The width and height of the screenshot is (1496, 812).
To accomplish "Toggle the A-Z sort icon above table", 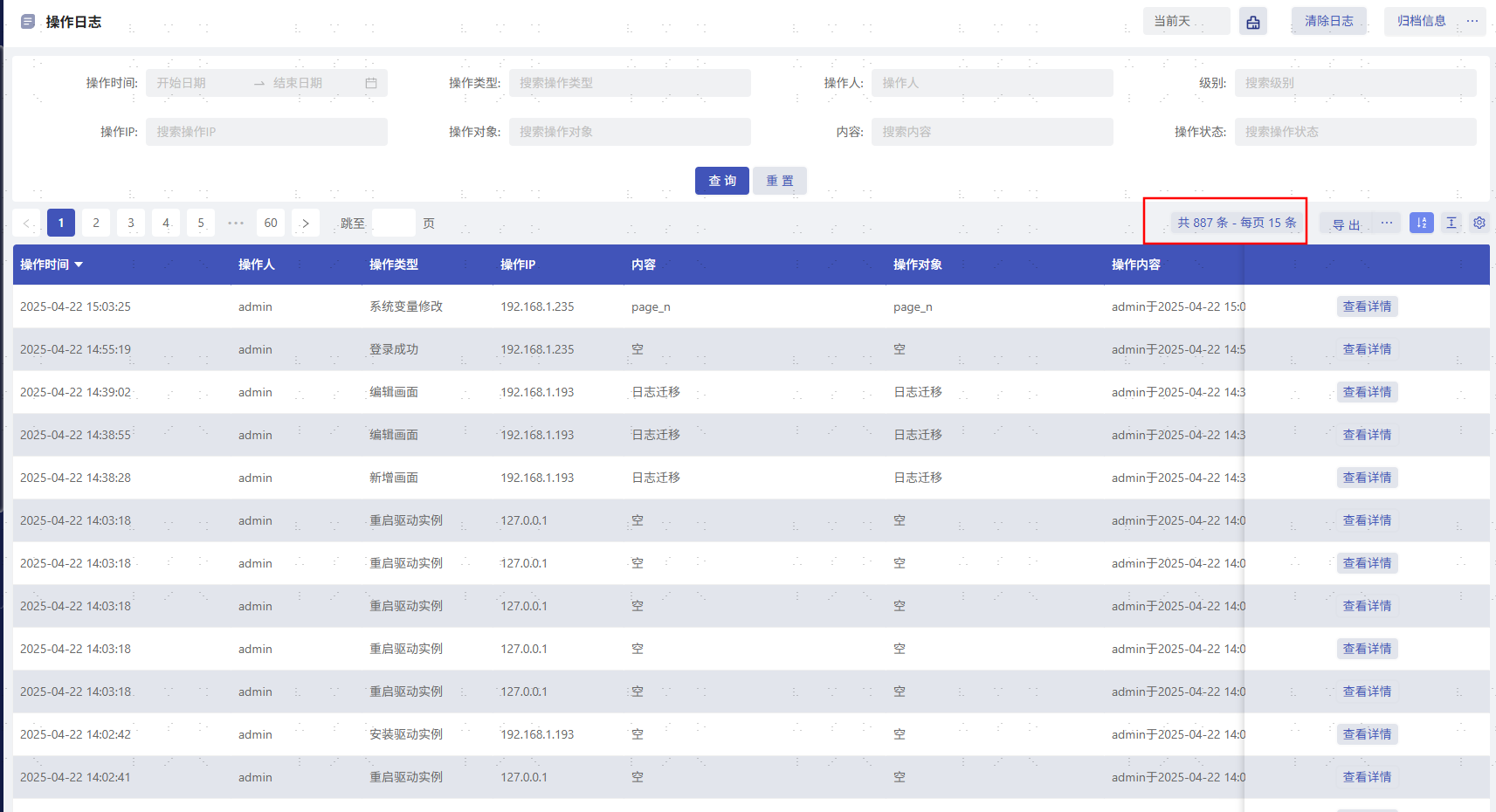I will coord(1421,223).
